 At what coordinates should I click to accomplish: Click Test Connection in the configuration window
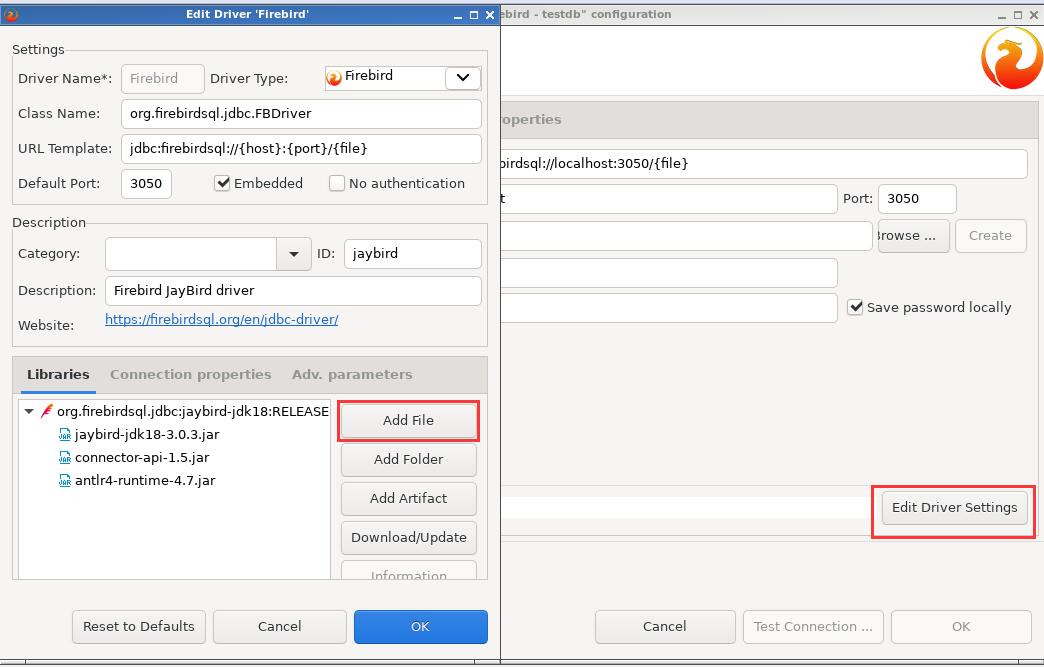coord(812,626)
